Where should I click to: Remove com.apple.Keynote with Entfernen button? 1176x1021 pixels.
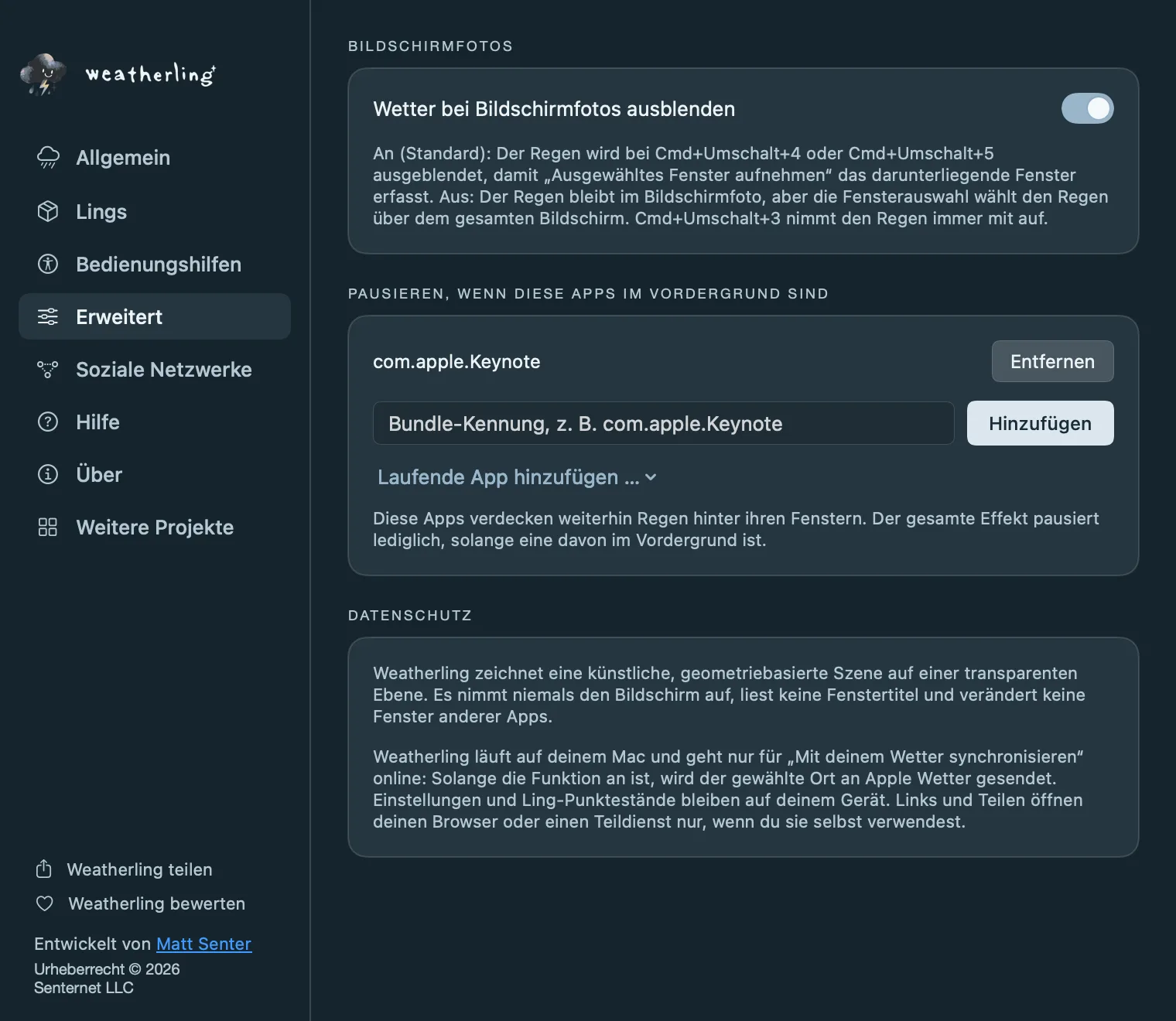[1052, 361]
